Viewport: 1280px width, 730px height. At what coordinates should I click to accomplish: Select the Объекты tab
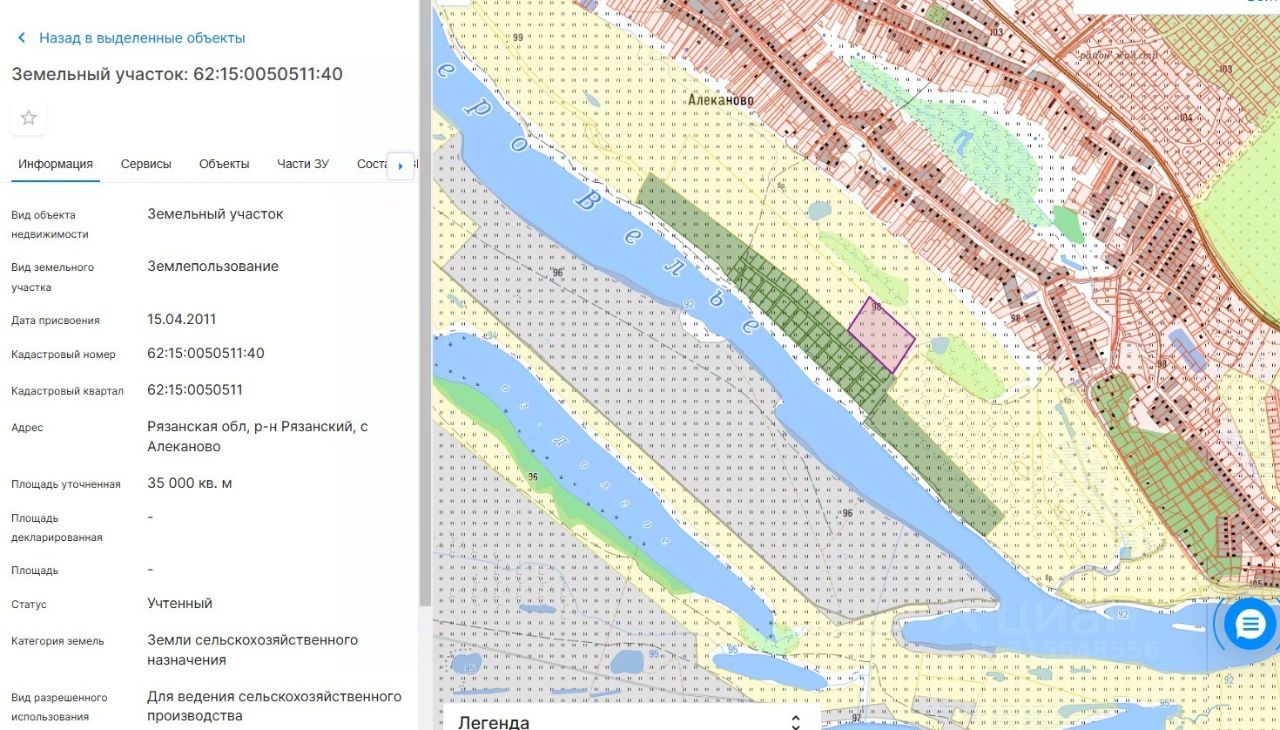click(224, 164)
